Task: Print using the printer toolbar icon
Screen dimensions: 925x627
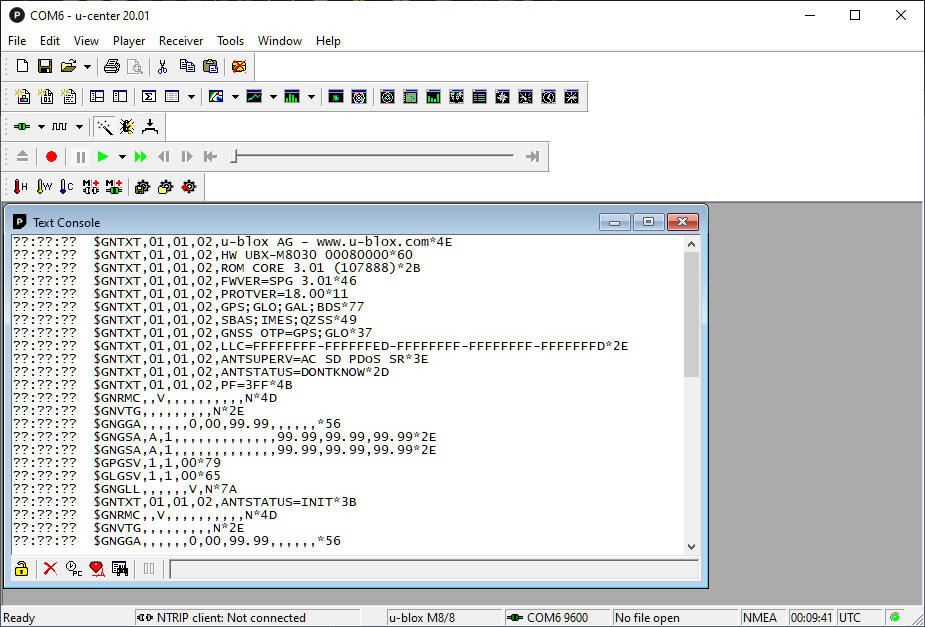Action: [x=111, y=66]
